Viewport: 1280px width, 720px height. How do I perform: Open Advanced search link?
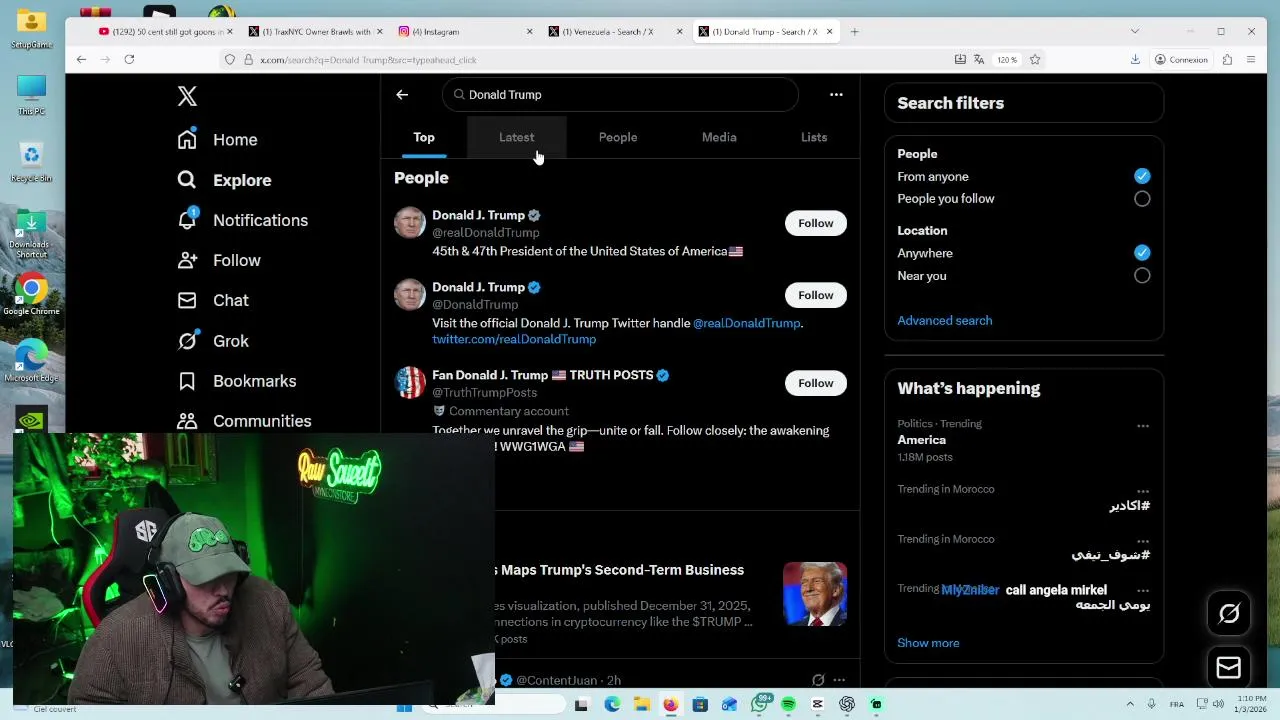944,321
